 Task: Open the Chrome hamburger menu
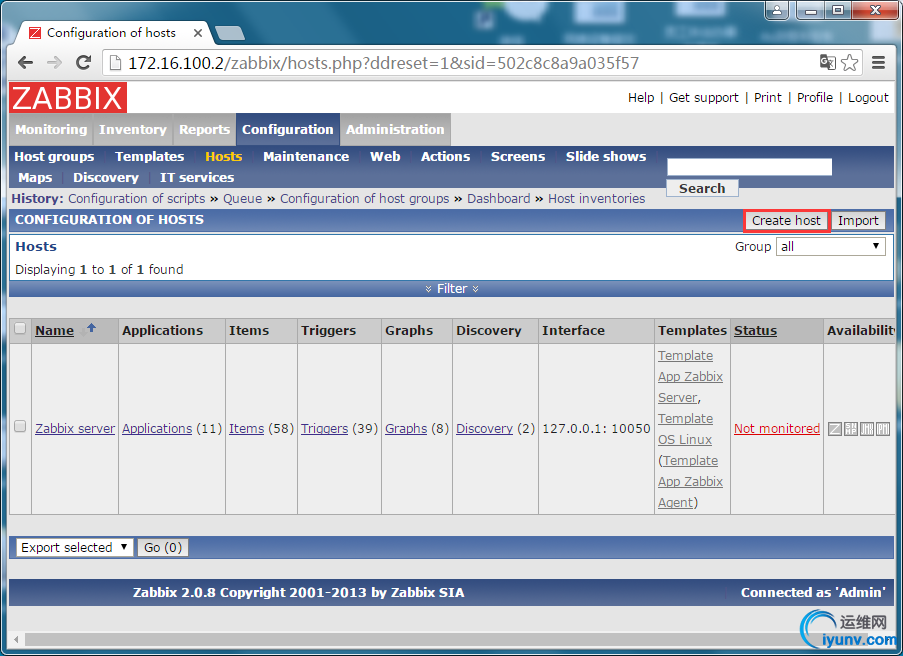pyautogui.click(x=878, y=62)
